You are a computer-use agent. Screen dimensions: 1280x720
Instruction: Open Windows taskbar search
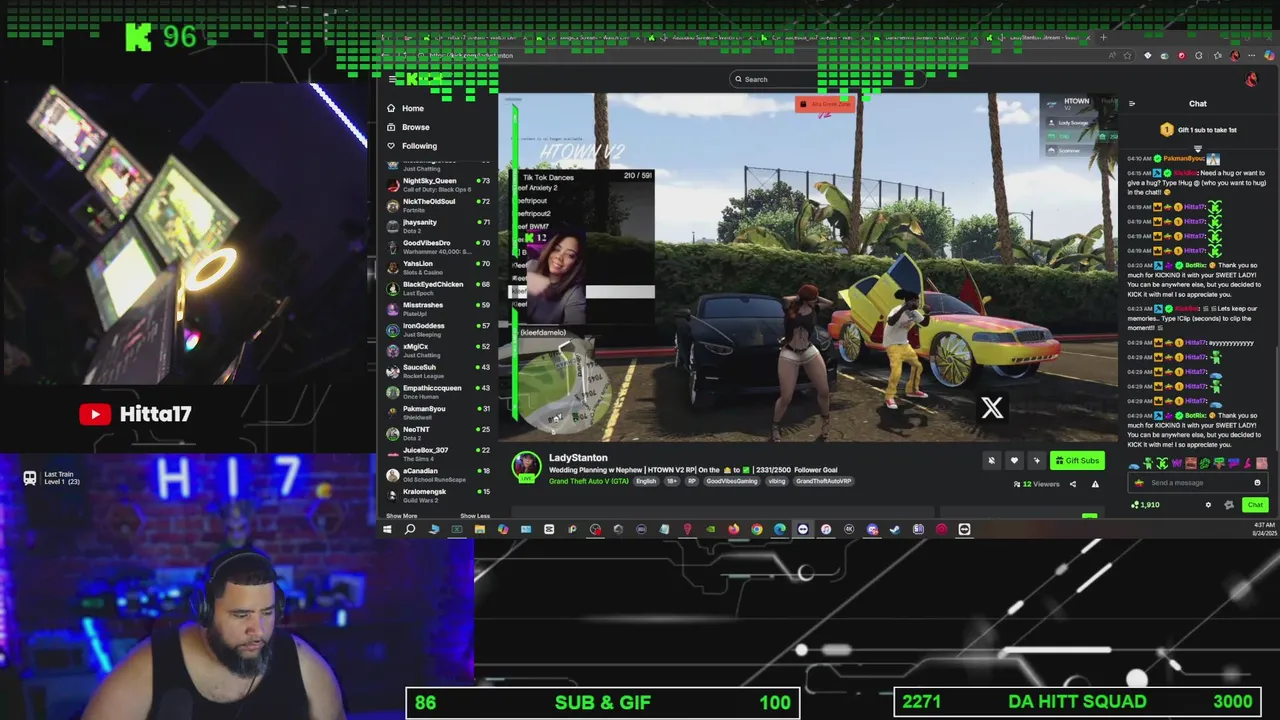tap(410, 529)
